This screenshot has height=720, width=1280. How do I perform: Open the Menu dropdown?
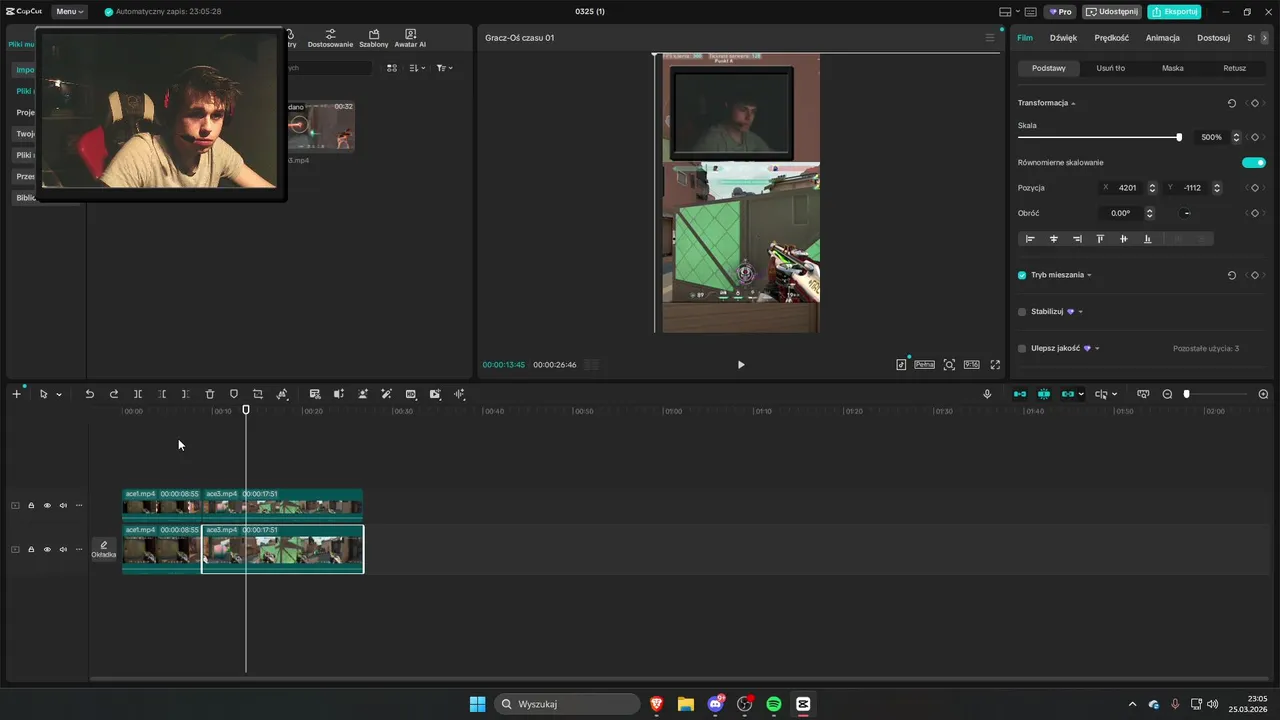tap(70, 12)
